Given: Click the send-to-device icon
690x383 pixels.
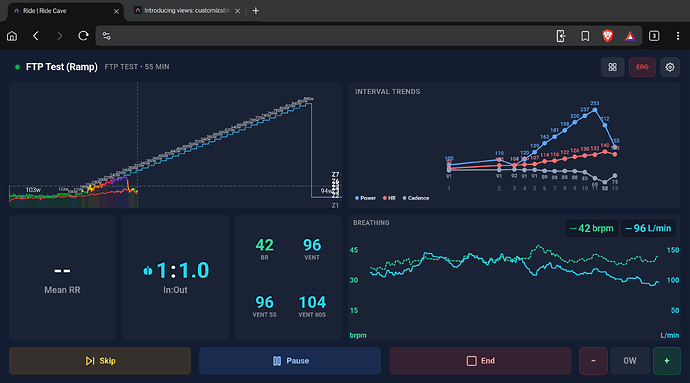Looking at the screenshot, I should pyautogui.click(x=561, y=36).
